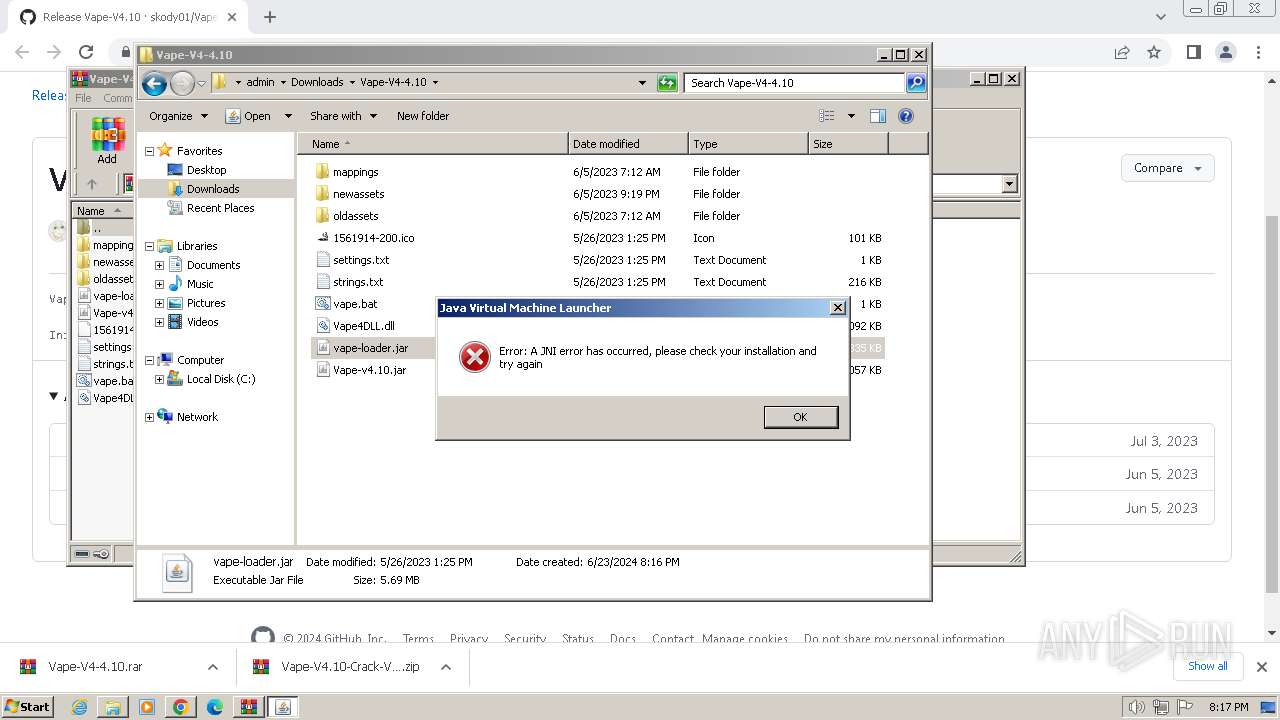Image resolution: width=1280 pixels, height=720 pixels.
Task: Open the view options dropdown arrow
Action: click(x=851, y=116)
